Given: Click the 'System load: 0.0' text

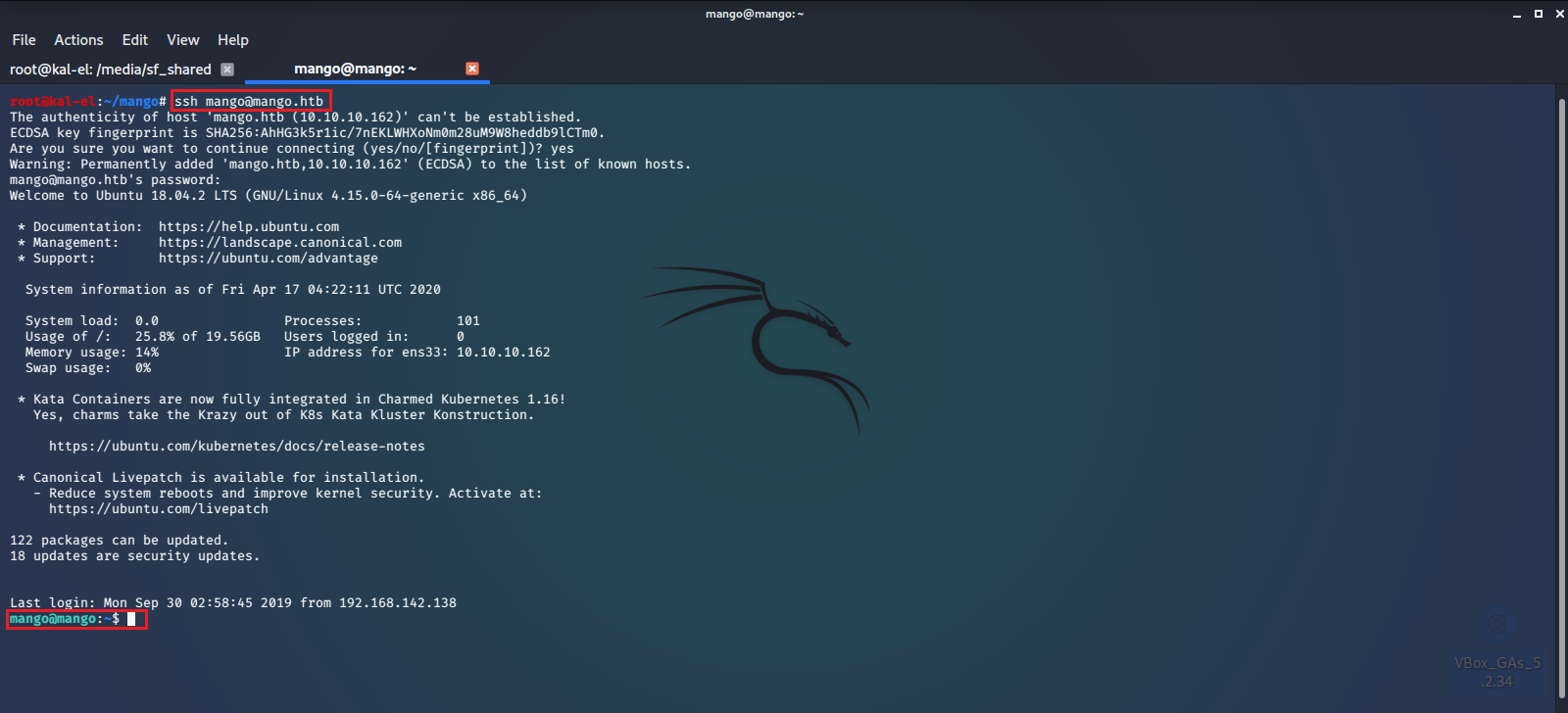Looking at the screenshot, I should click(x=92, y=321).
